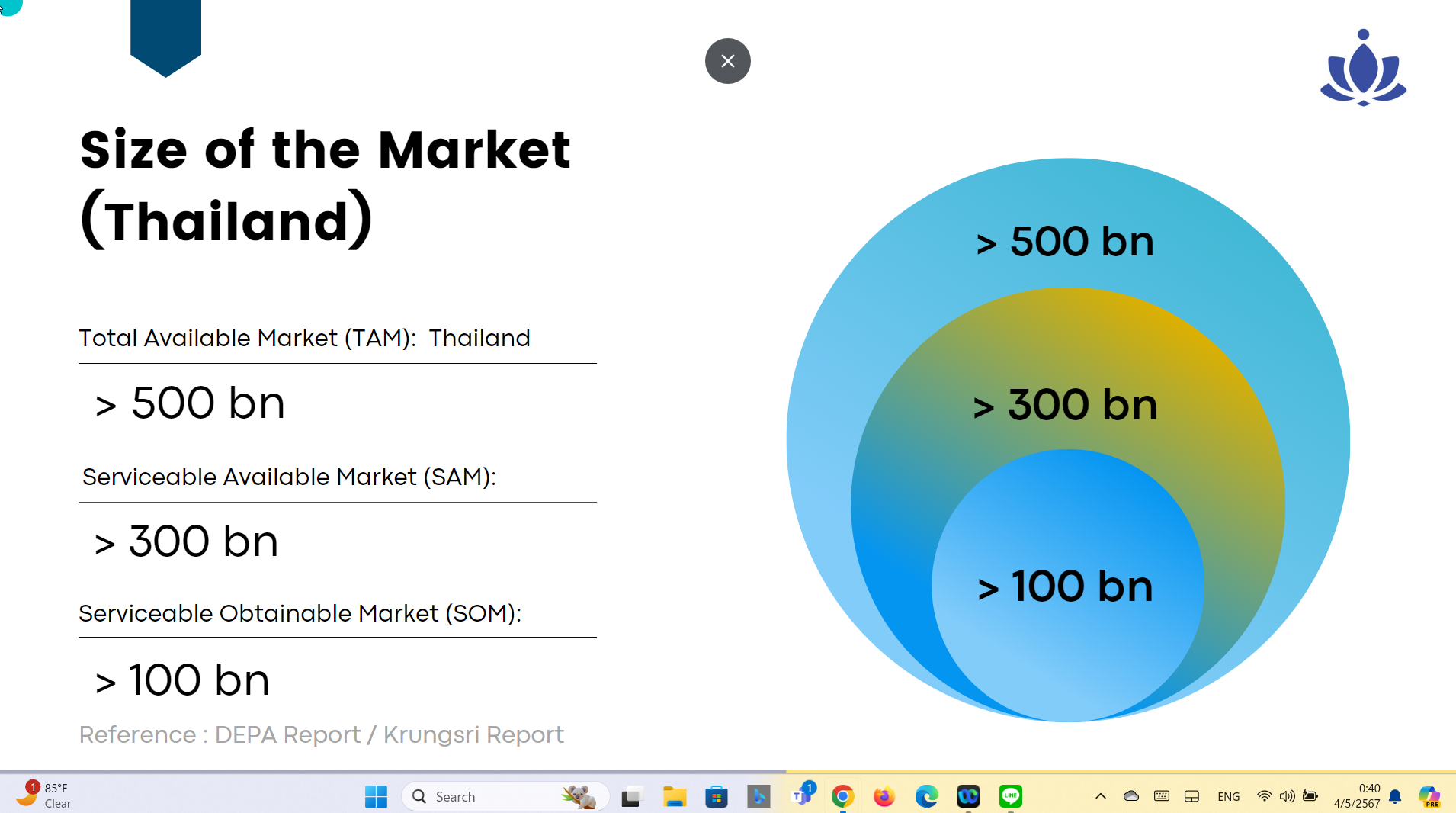This screenshot has height=813, width=1456.
Task: Click the lotus logo icon
Action: click(x=1363, y=68)
